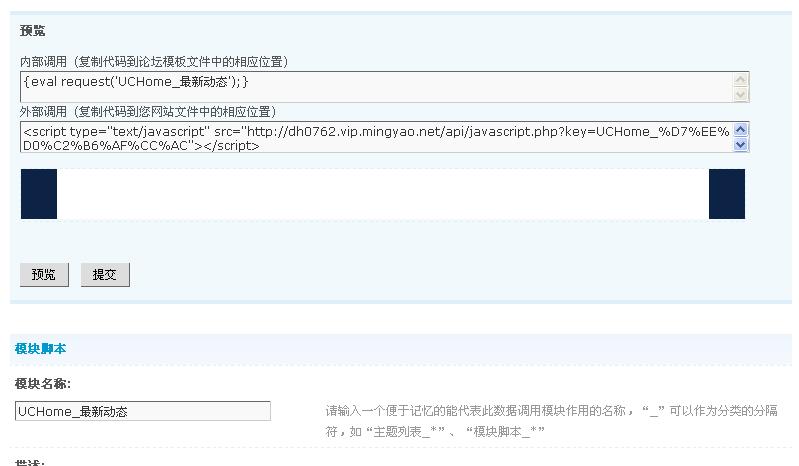Click the 模块脚本 section heading

click(40, 349)
